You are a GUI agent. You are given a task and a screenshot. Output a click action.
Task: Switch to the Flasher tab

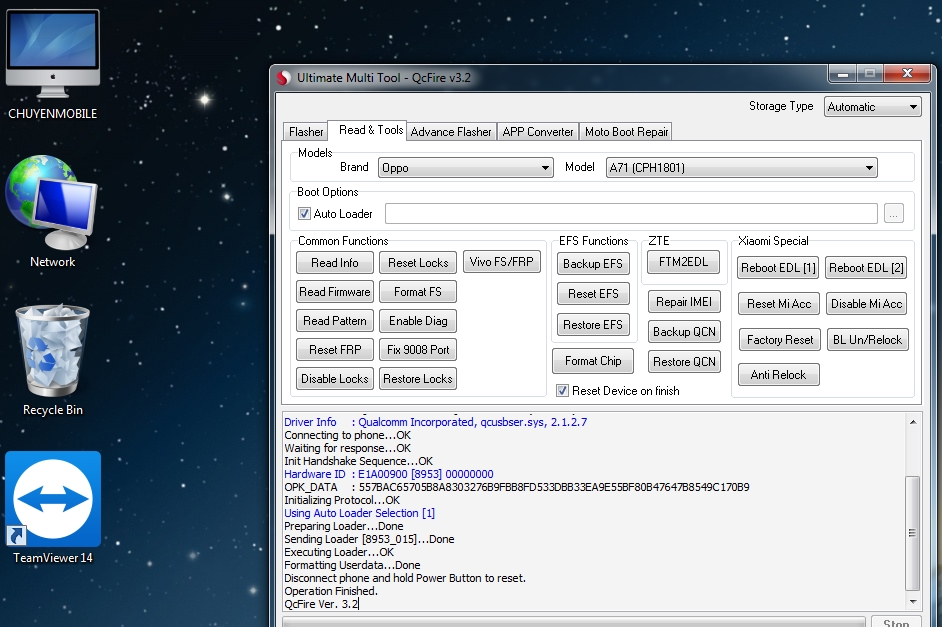coord(306,132)
